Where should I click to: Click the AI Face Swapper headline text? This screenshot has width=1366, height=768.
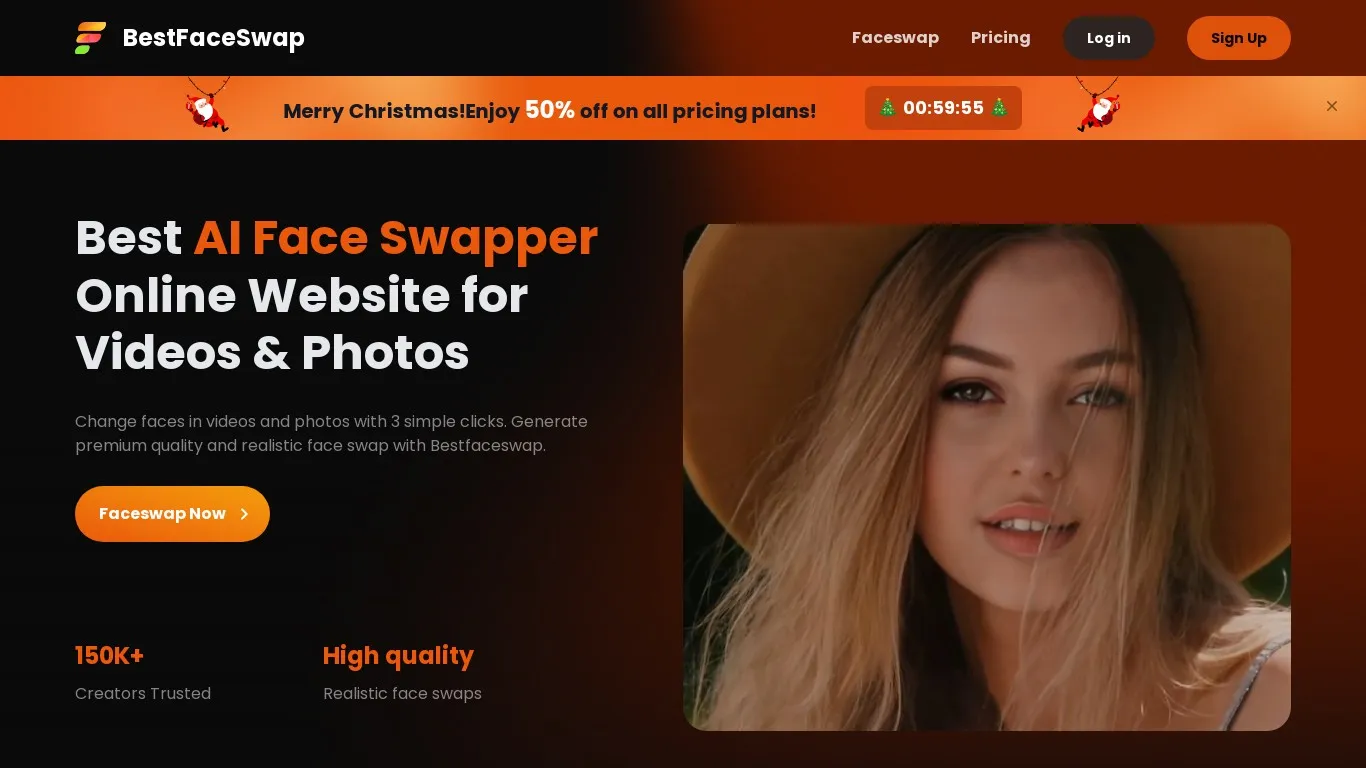(396, 238)
